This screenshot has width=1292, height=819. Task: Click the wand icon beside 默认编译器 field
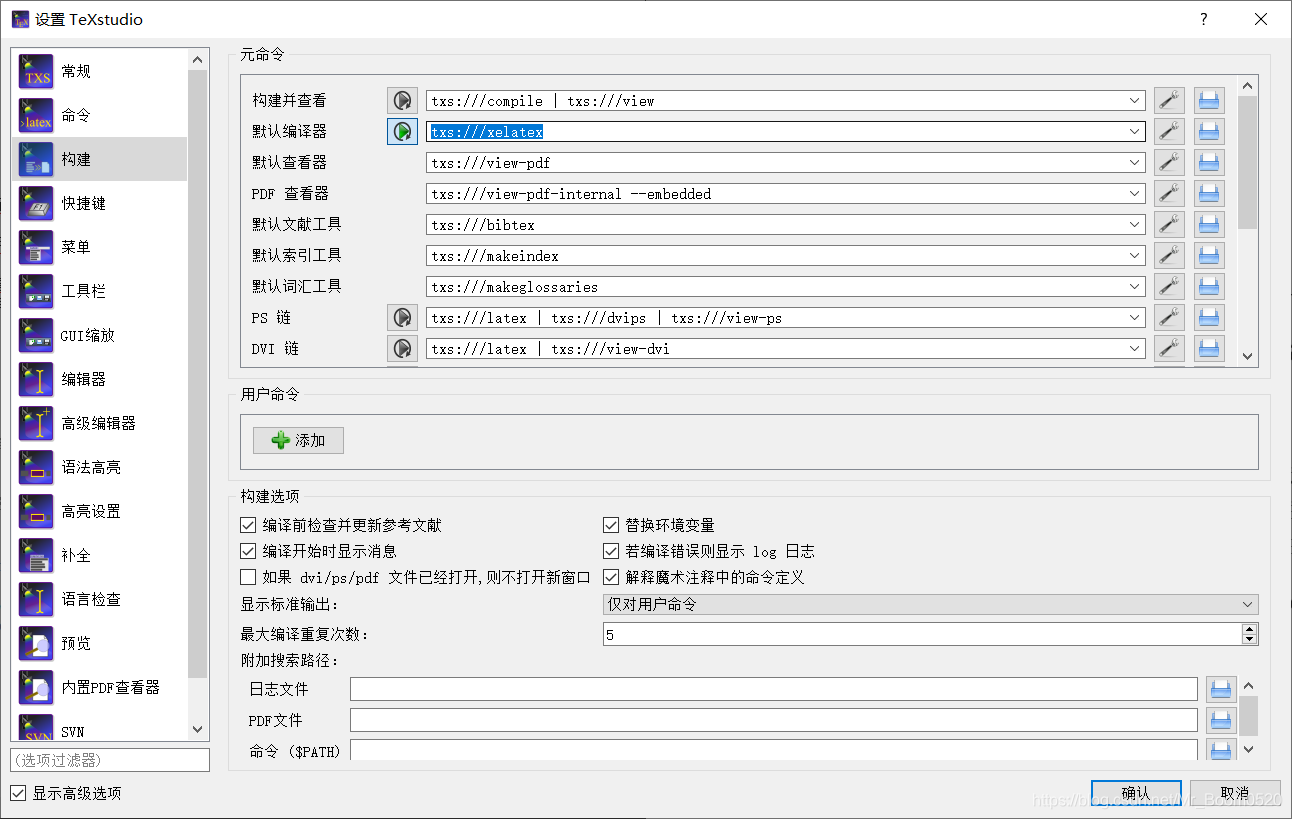pos(1169,131)
